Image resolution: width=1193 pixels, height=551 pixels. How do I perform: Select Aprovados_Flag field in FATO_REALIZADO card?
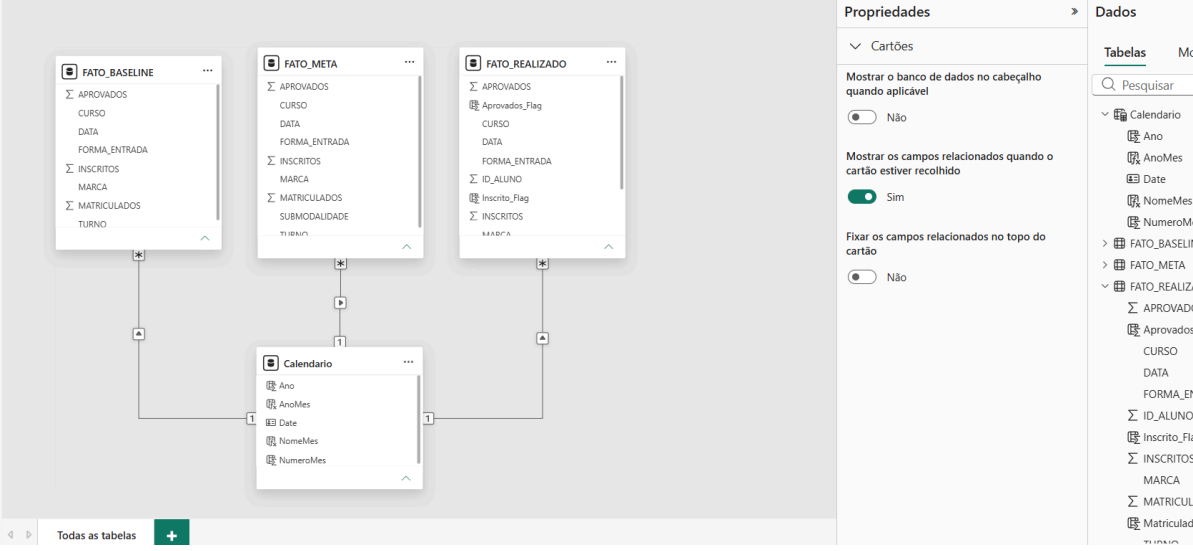coord(511,105)
